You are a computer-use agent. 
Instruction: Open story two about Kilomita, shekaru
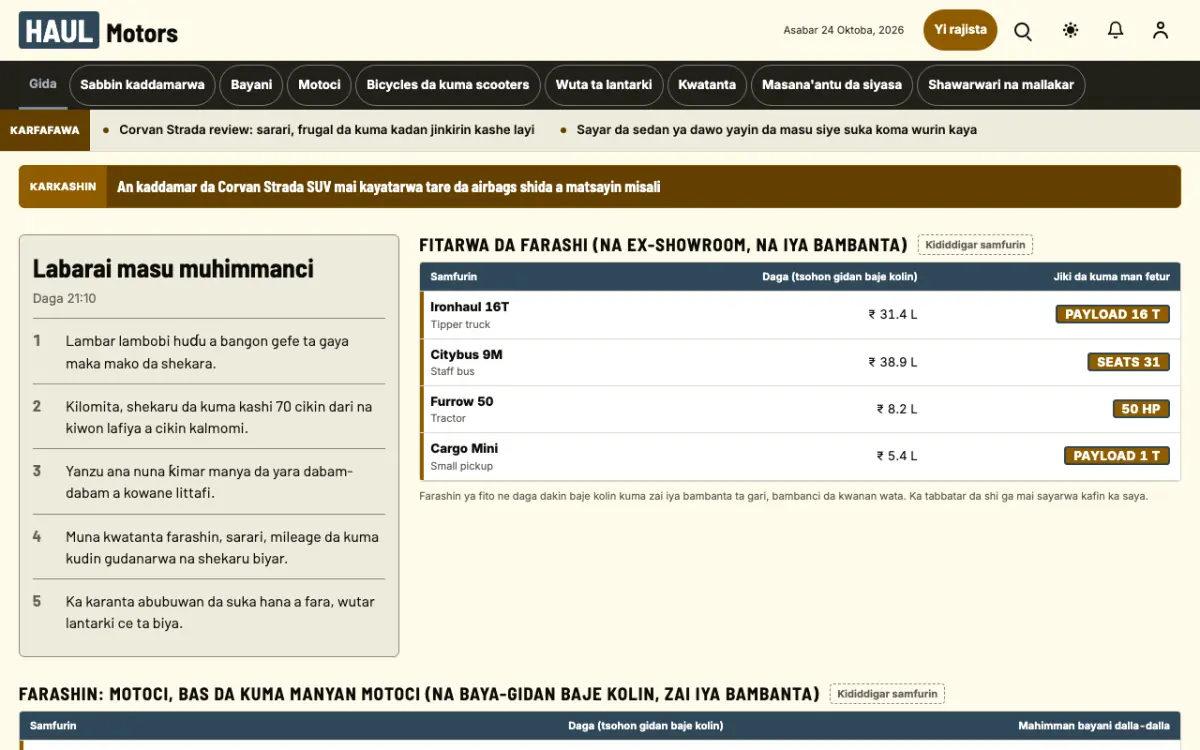(219, 417)
